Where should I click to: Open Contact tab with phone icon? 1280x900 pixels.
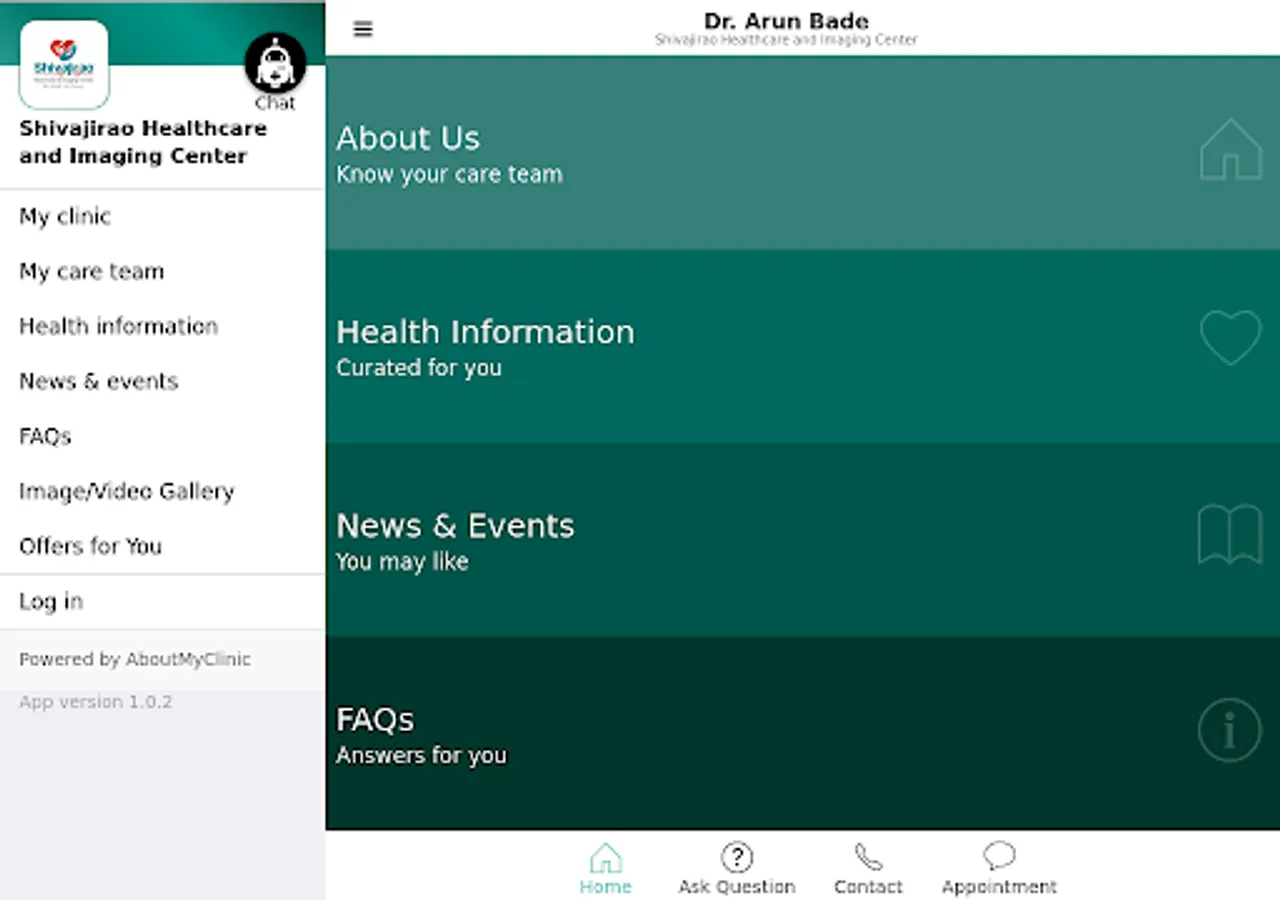tap(868, 869)
